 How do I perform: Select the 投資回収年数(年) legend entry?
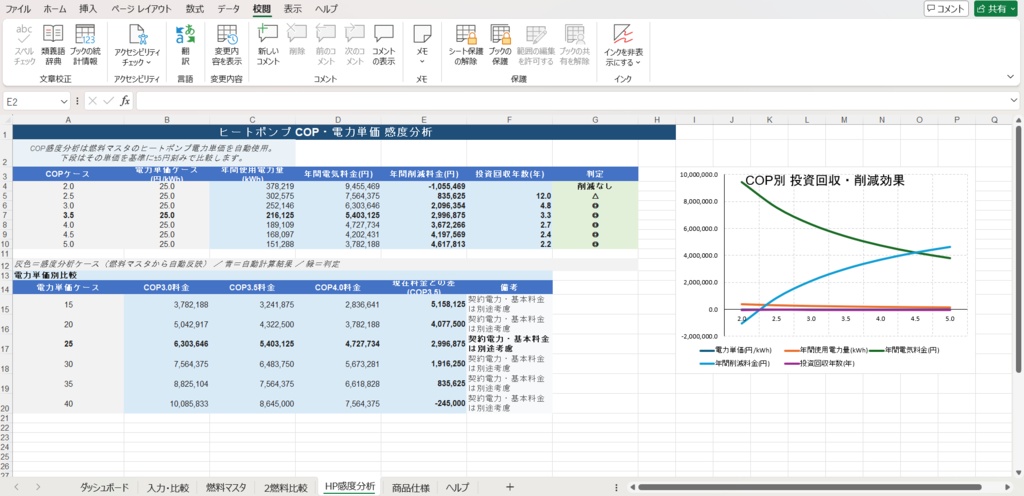818,363
